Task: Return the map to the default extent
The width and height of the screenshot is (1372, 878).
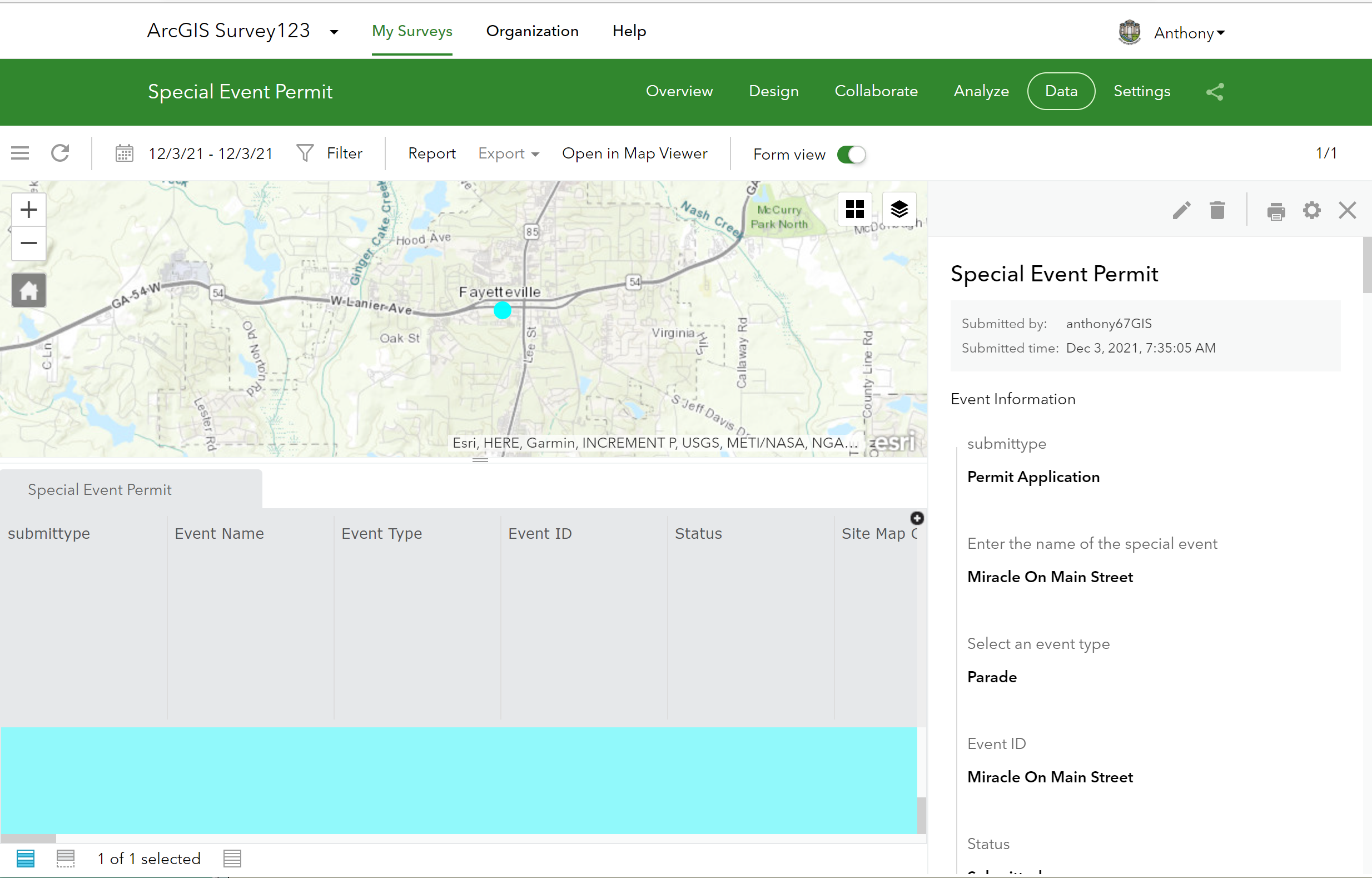Action: point(28,290)
